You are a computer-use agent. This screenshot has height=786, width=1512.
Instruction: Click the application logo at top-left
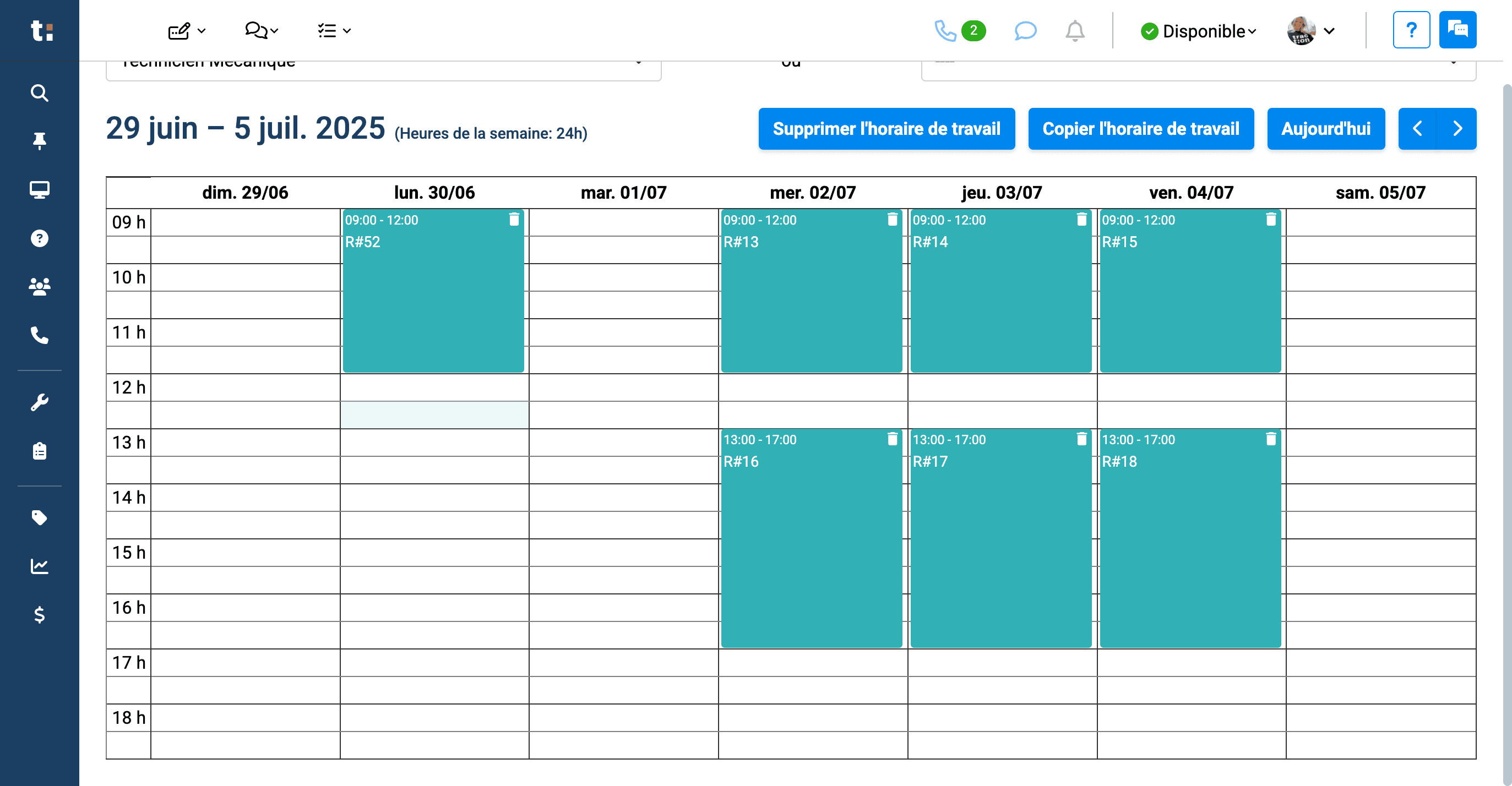[x=42, y=30]
